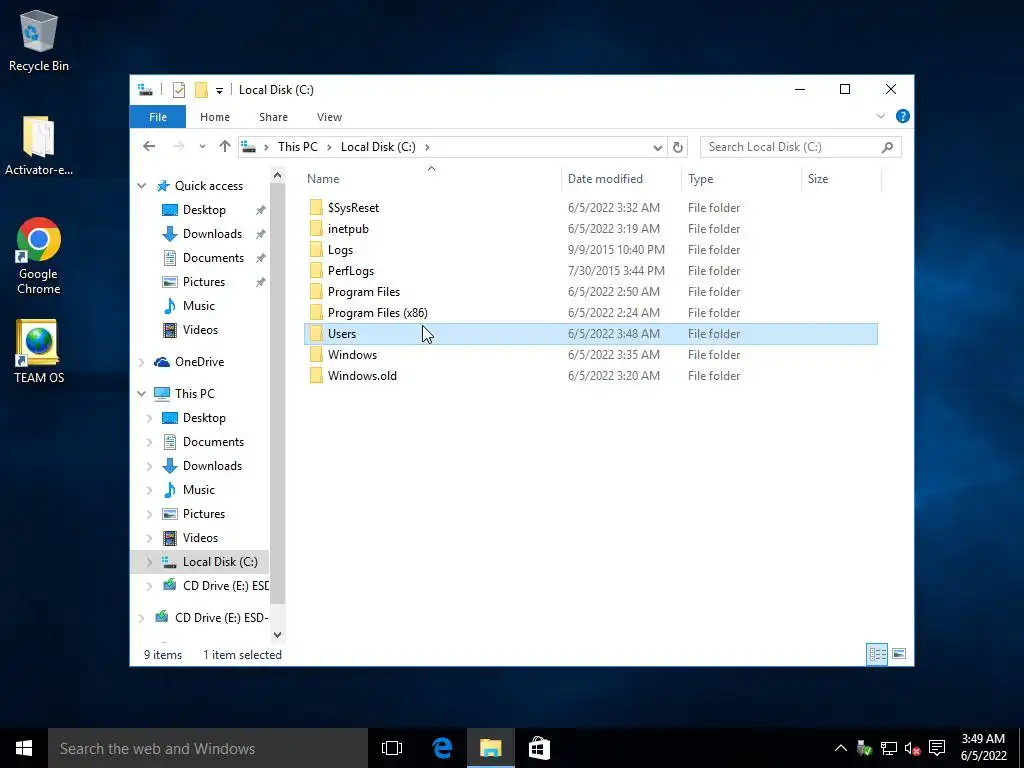Open the muted volume tray icon

(912, 748)
